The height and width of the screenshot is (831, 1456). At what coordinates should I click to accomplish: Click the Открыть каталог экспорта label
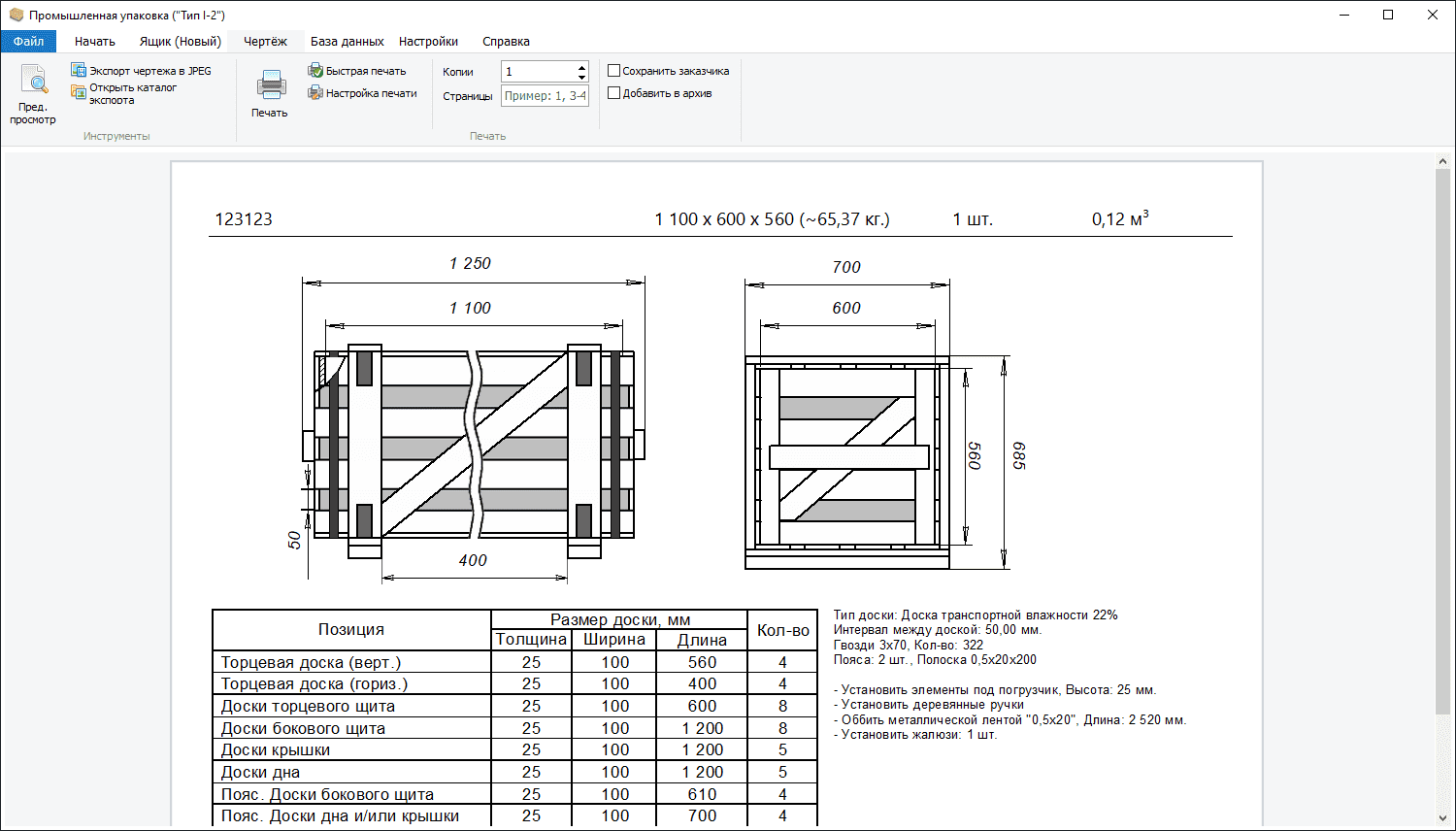click(133, 93)
